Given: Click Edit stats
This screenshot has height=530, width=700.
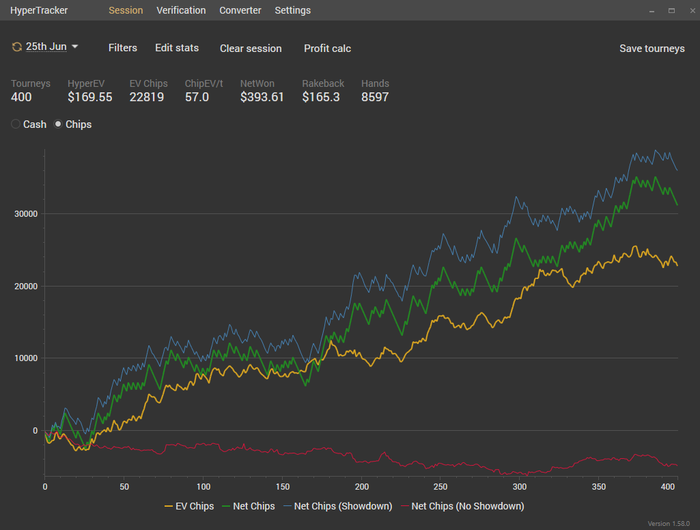Looking at the screenshot, I should tap(177, 48).
